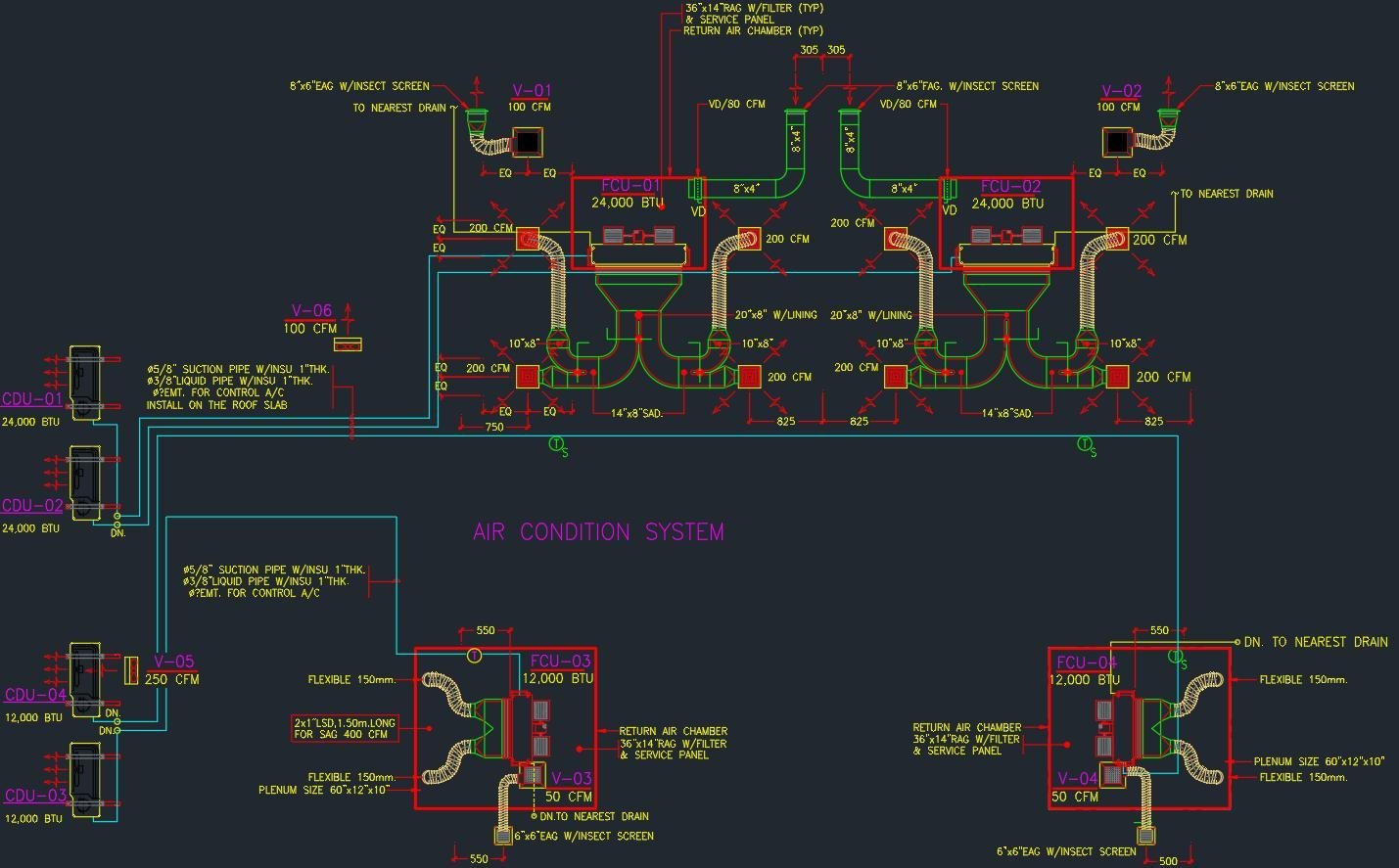This screenshot has height=868, width=1399.
Task: Pick the V-06 ventilation fan symbol
Action: [348, 344]
